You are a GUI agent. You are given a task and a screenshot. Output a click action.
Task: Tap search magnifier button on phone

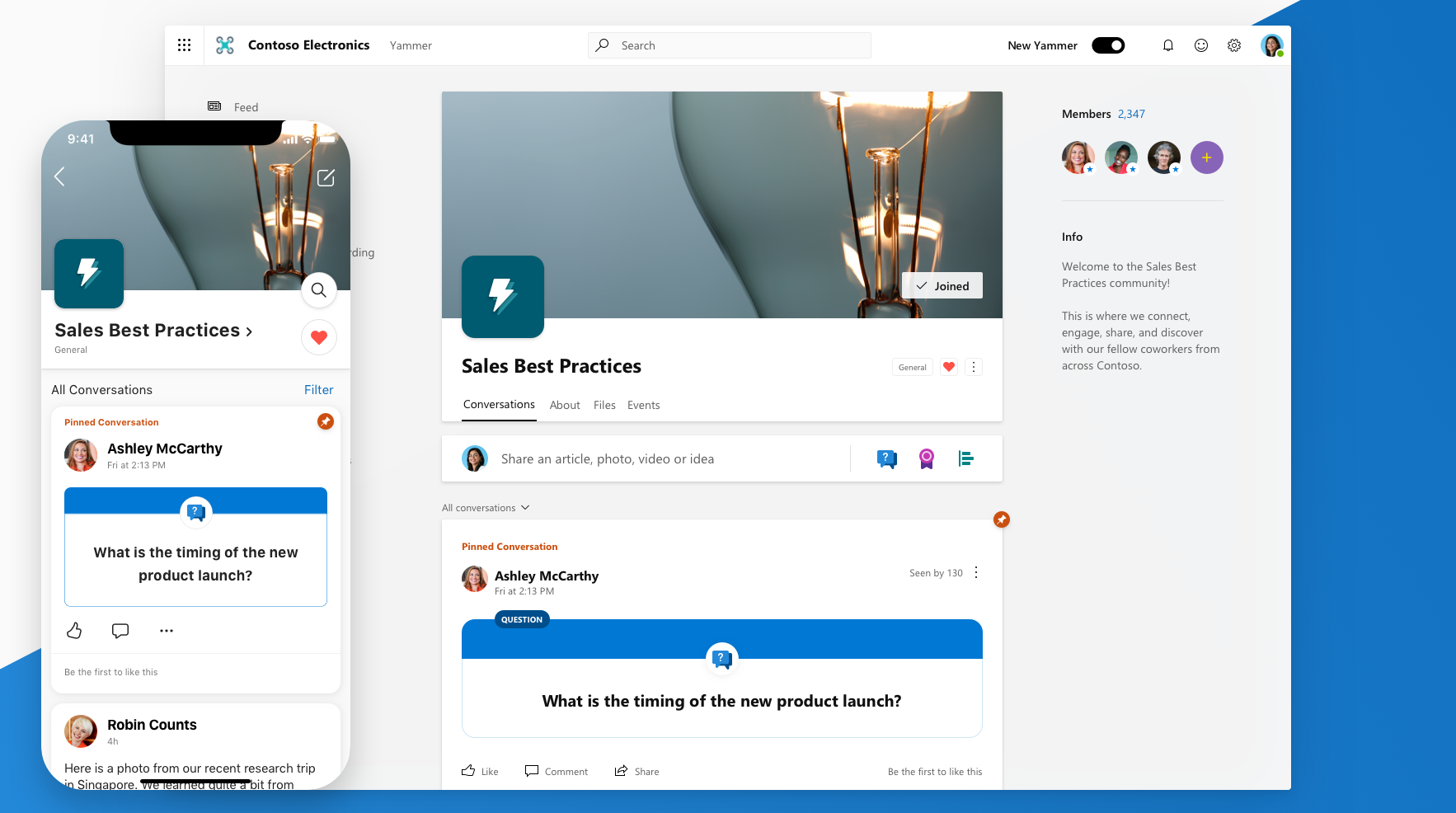pos(319,290)
